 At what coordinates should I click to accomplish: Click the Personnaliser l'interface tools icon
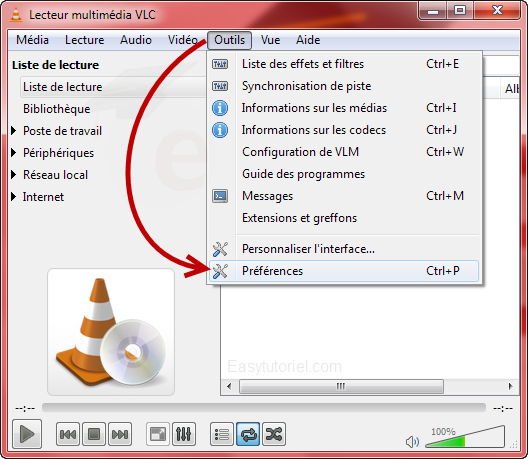220,249
